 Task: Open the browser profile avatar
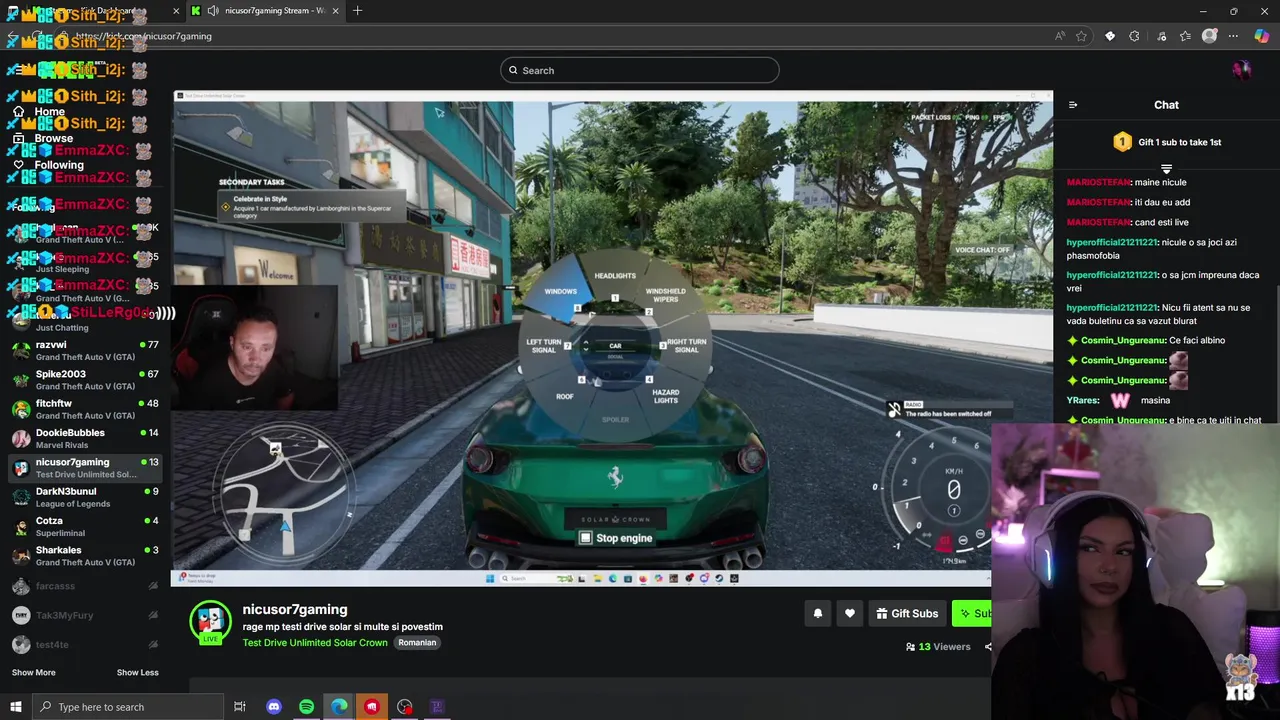(1210, 36)
